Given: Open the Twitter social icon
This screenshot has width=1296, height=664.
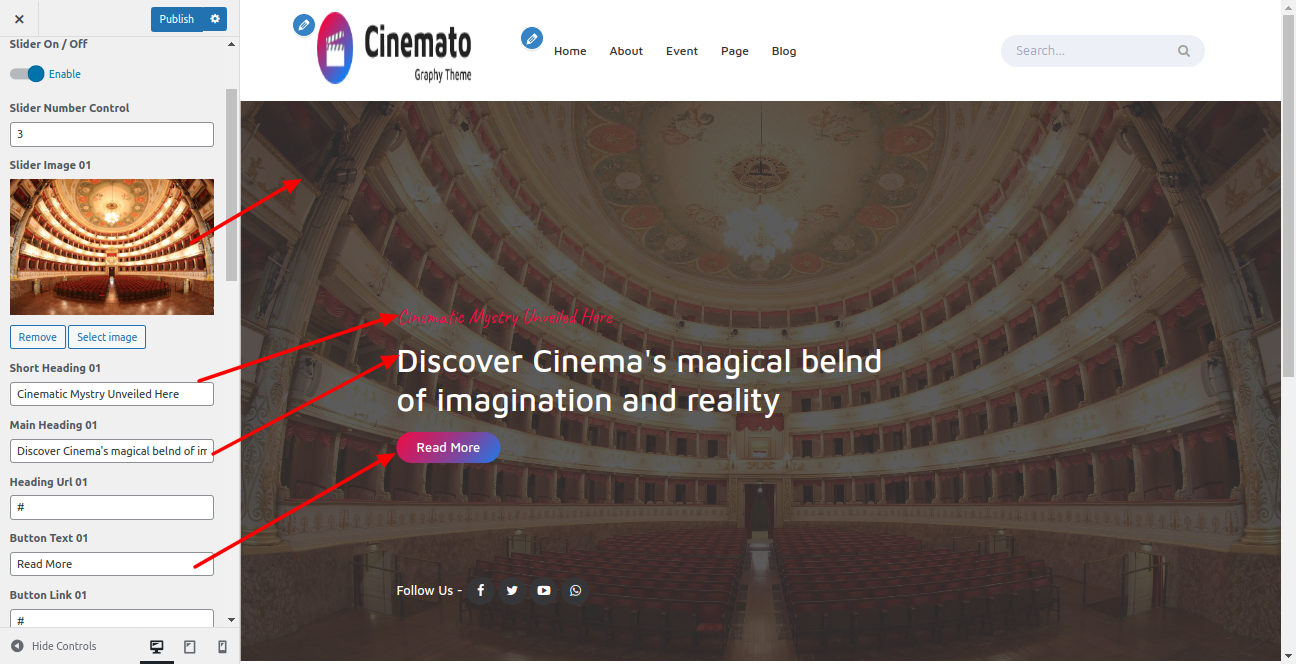Looking at the screenshot, I should (x=512, y=591).
